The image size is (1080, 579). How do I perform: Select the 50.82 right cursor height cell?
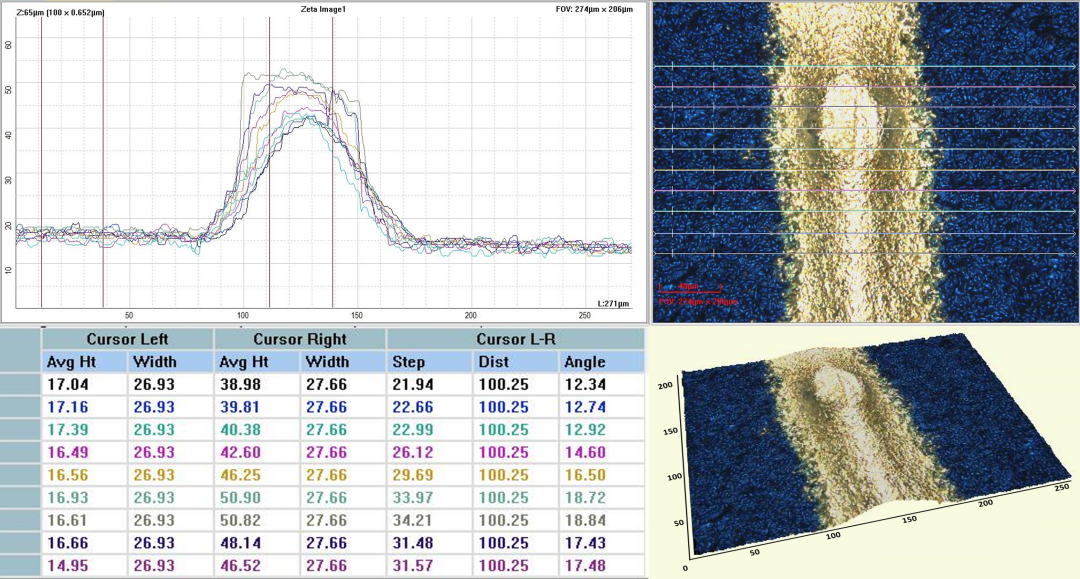tap(257, 520)
